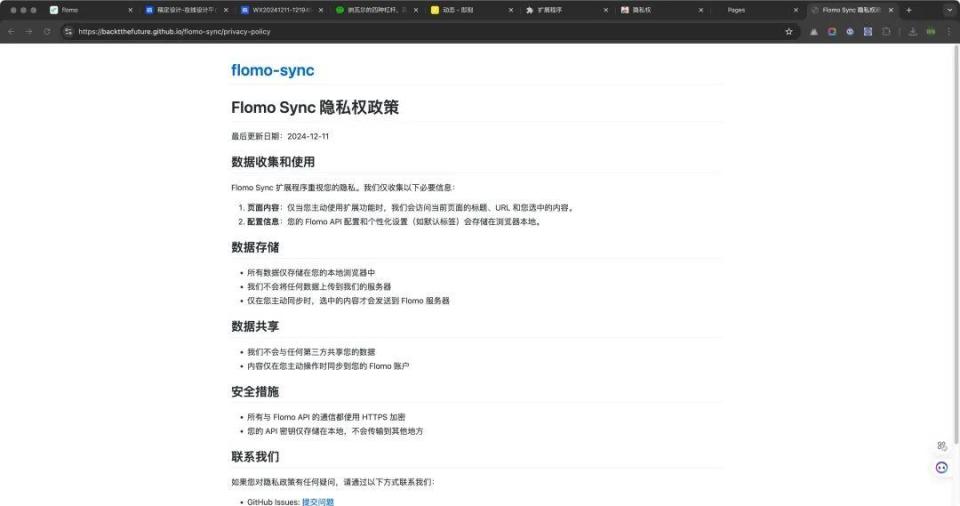The width and height of the screenshot is (960, 506).
Task: Switch to the 扩展程序 tab
Action: [x=567, y=10]
